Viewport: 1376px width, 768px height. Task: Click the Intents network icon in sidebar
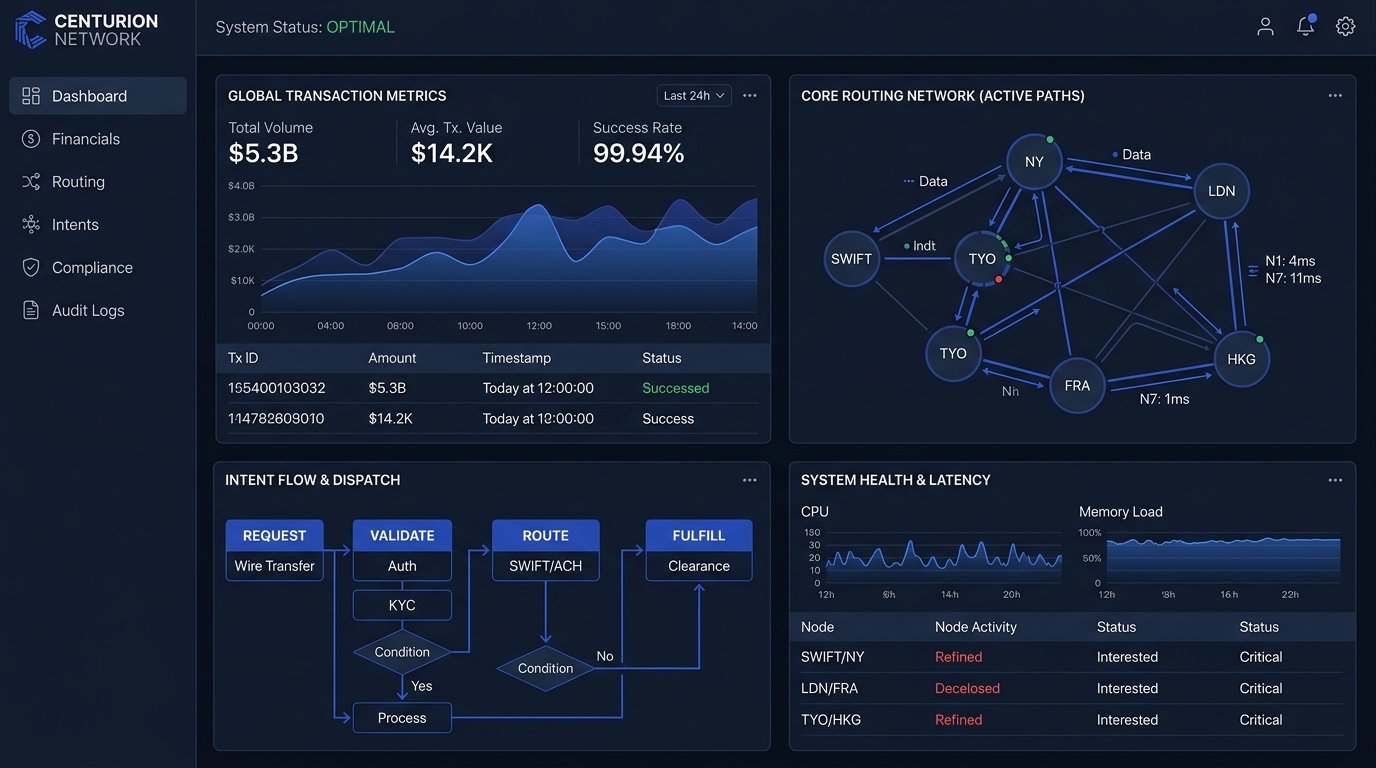(31, 225)
